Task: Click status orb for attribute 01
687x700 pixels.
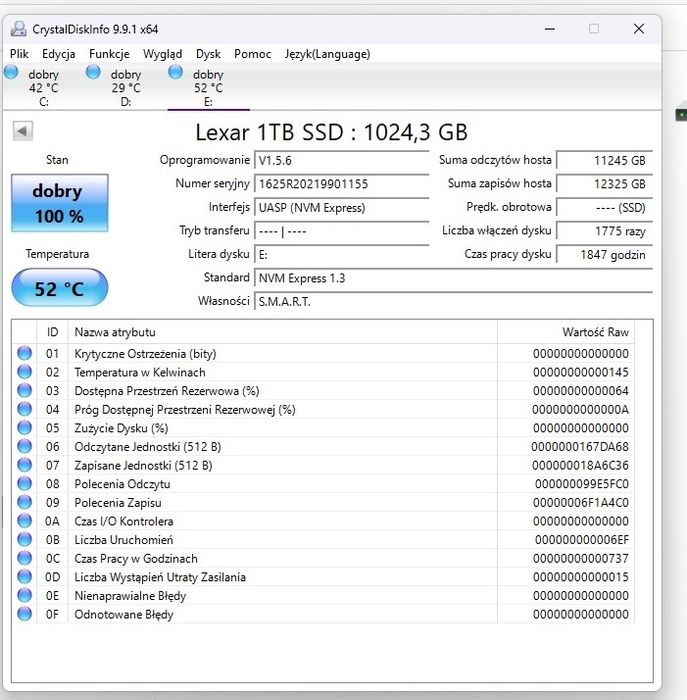Action: [x=25, y=353]
